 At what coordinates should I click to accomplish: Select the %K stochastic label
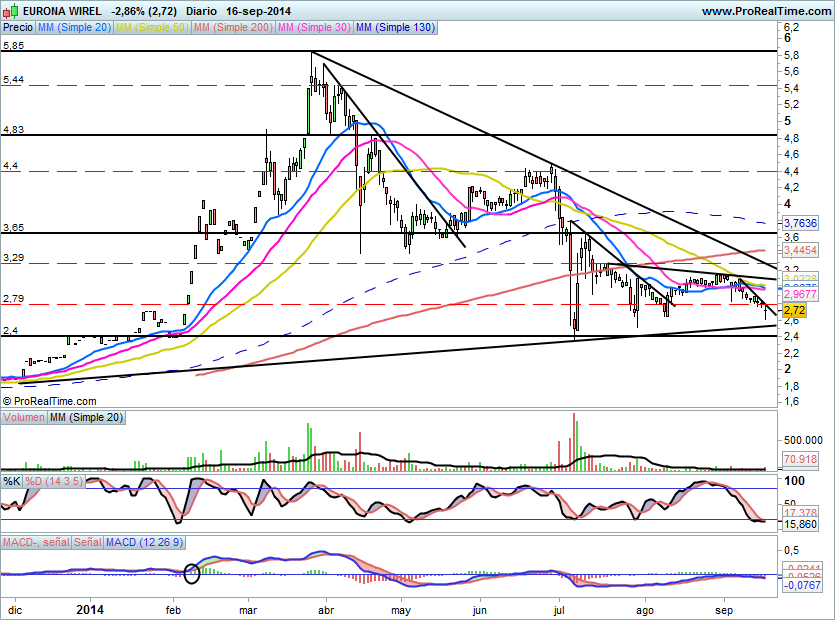tap(12, 482)
